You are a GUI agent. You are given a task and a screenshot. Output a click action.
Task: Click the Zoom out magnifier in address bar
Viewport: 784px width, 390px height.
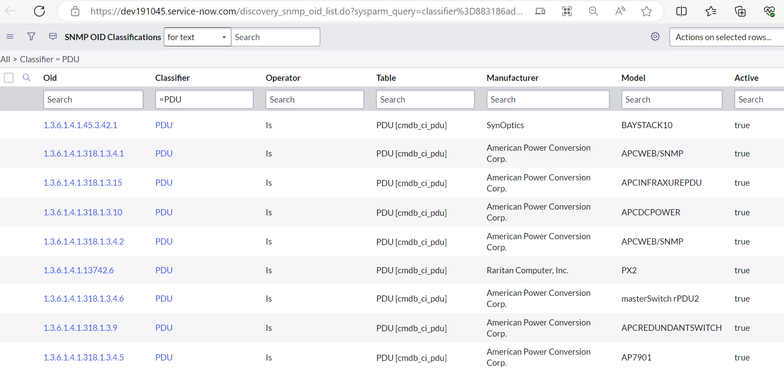coord(593,11)
